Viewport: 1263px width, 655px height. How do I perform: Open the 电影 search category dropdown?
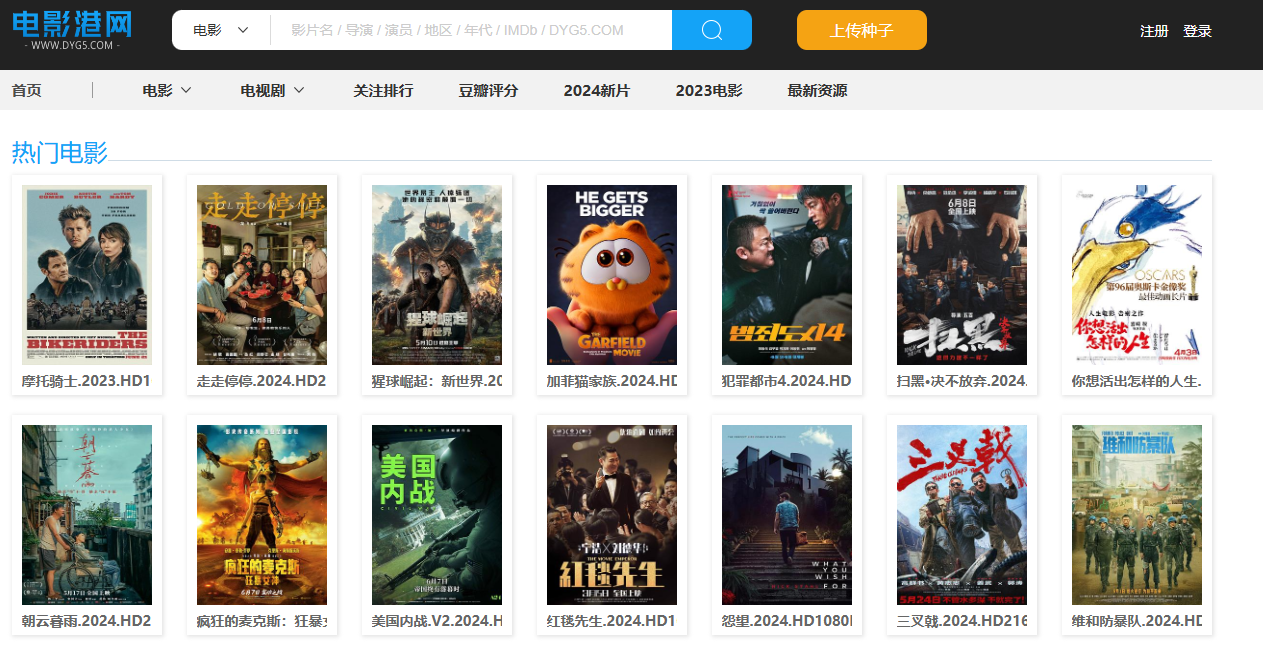(221, 30)
